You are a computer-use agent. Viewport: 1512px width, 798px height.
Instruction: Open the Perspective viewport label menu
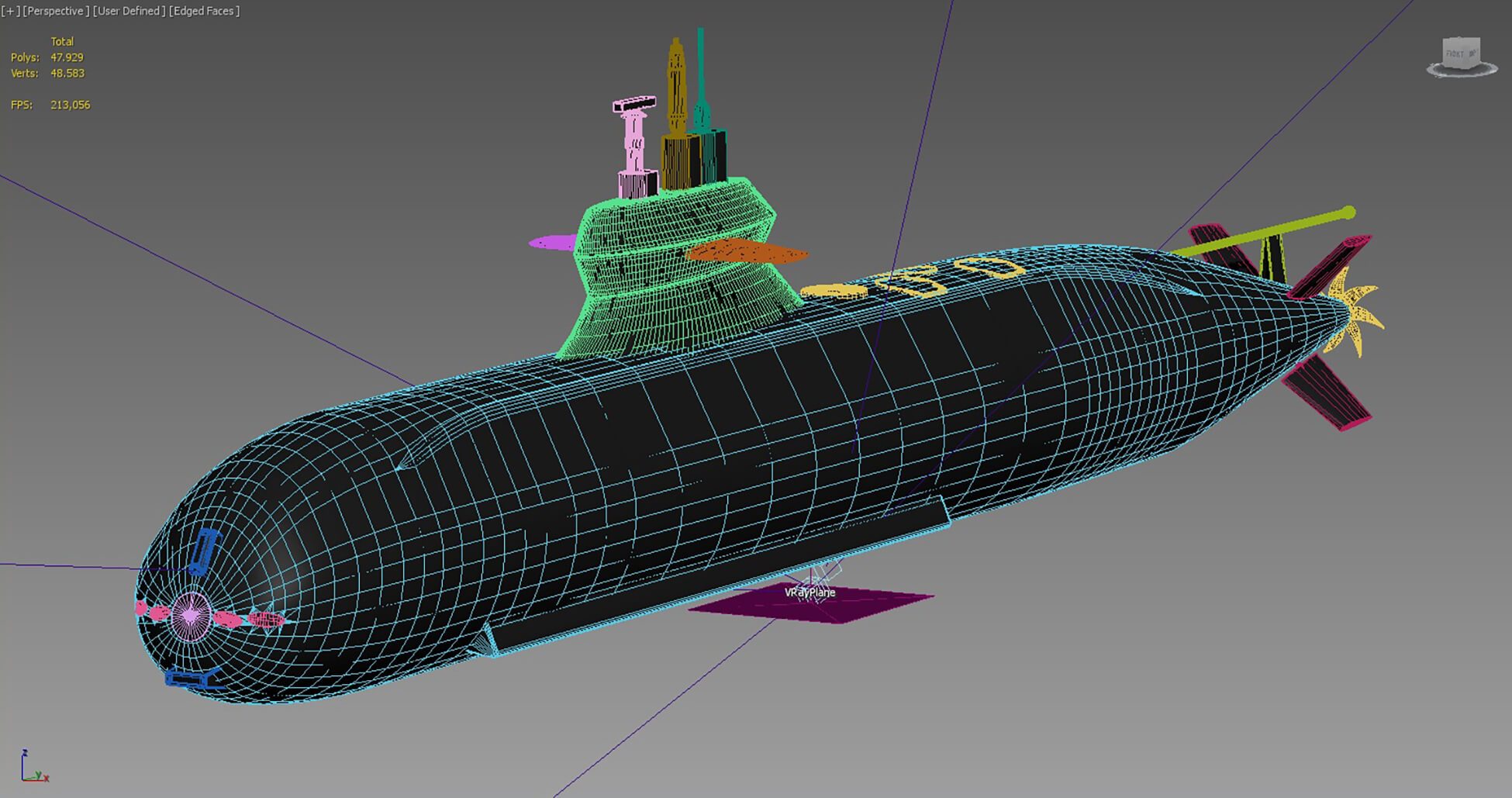point(57,11)
